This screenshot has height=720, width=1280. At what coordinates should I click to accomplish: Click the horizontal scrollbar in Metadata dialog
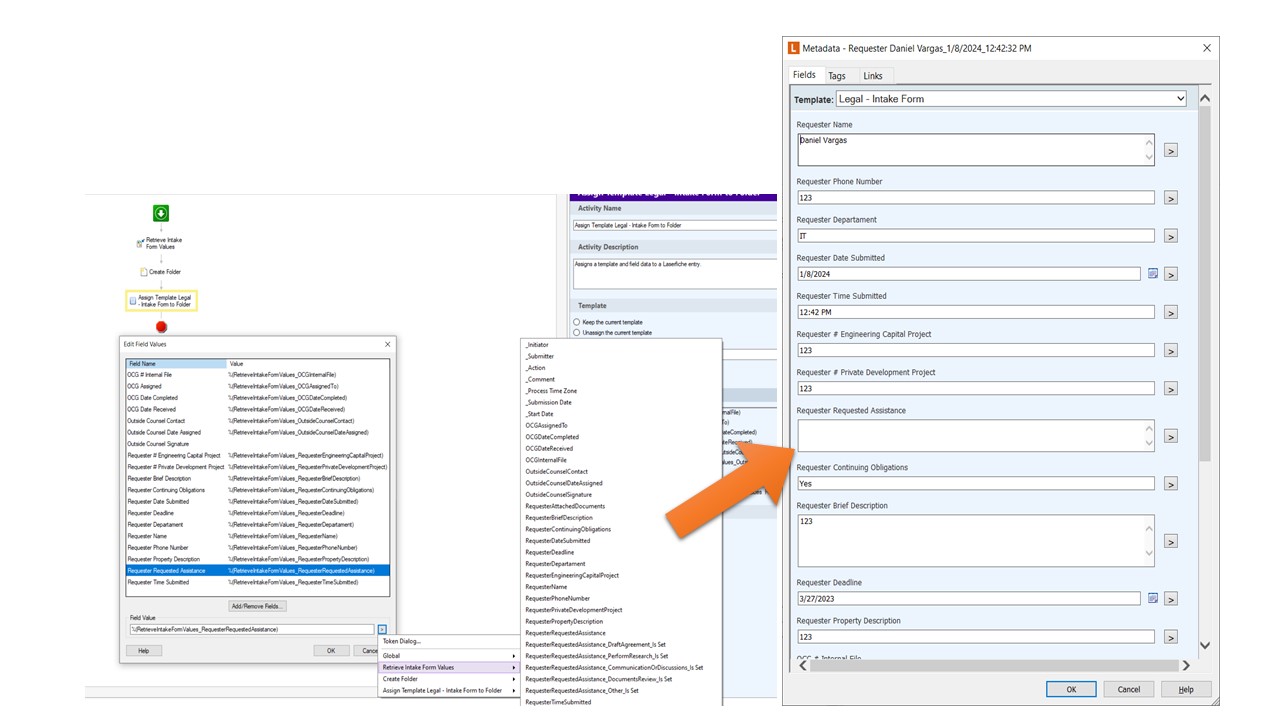tap(994, 665)
